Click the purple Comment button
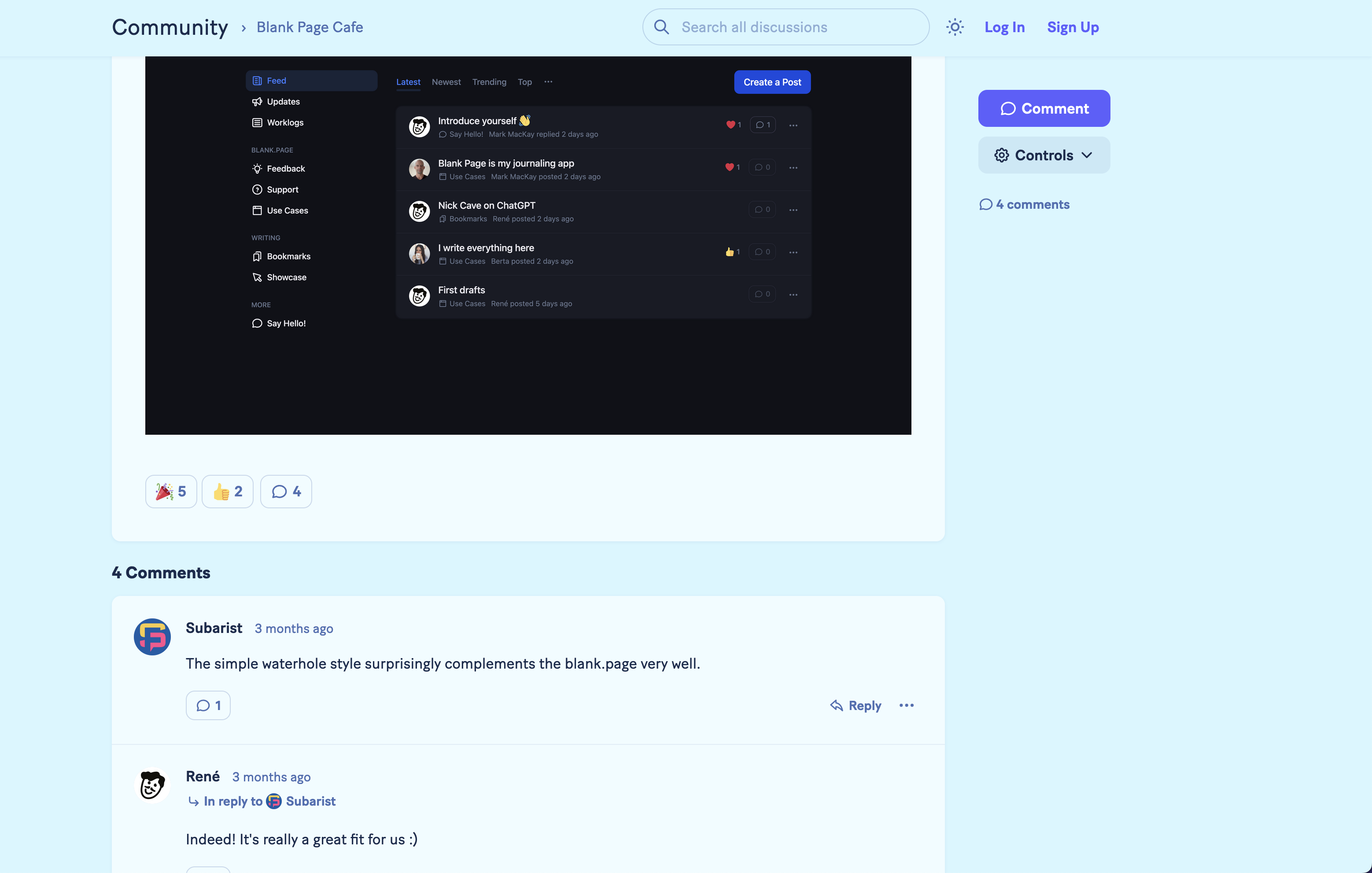Image resolution: width=1372 pixels, height=873 pixels. pyautogui.click(x=1044, y=108)
